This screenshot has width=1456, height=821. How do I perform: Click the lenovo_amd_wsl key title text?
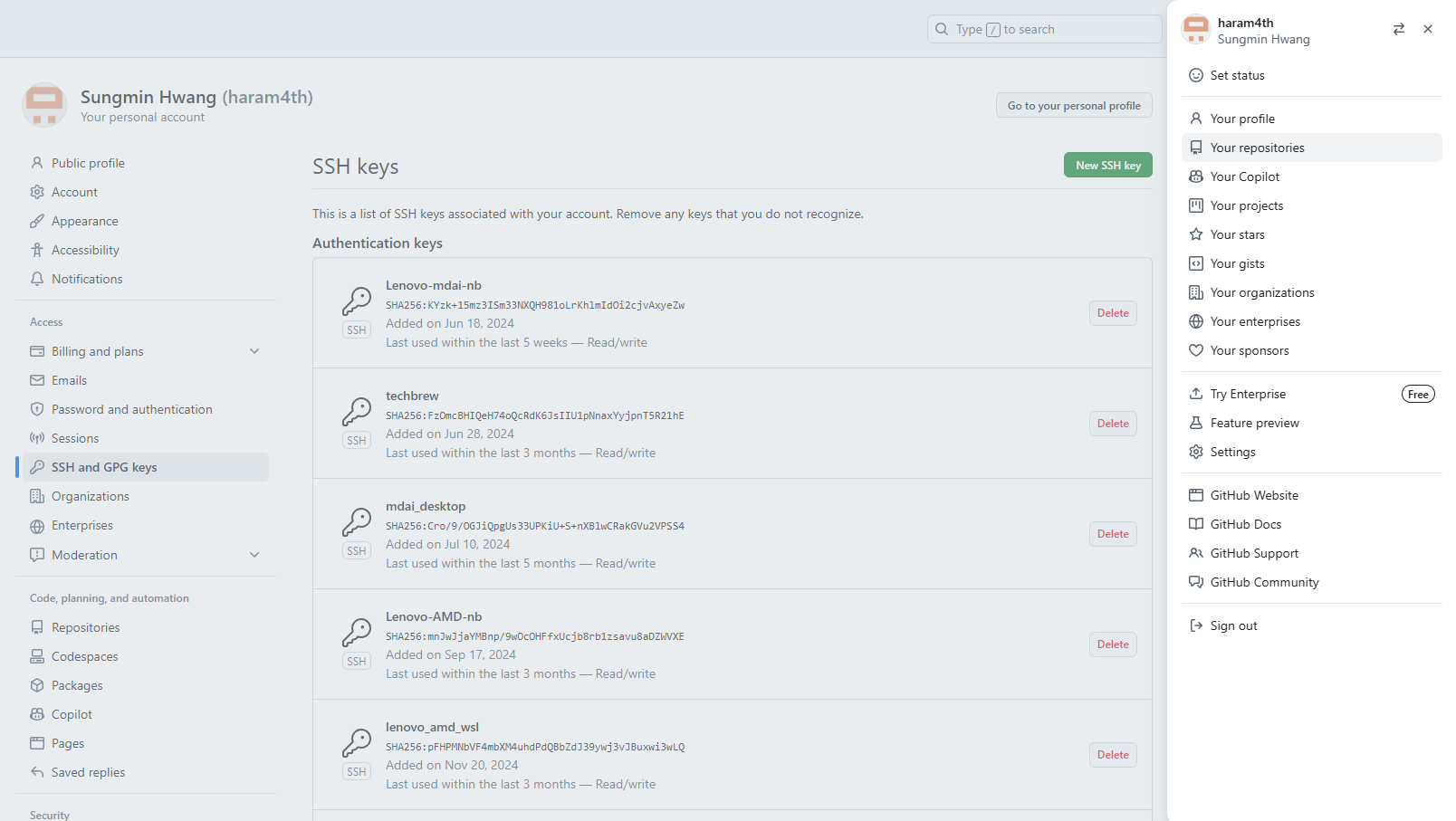pos(432,727)
